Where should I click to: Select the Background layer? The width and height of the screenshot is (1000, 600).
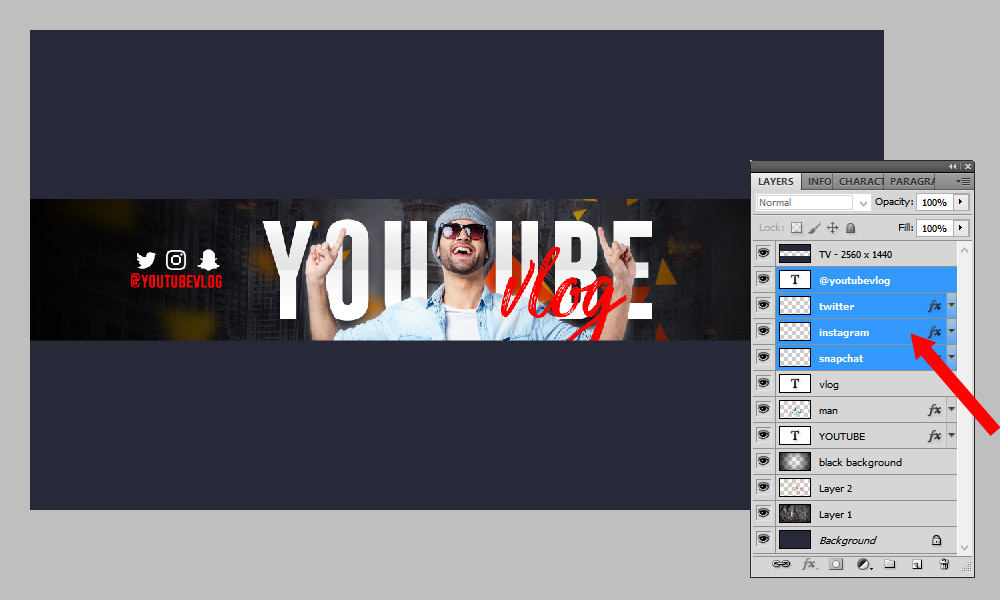tap(866, 540)
